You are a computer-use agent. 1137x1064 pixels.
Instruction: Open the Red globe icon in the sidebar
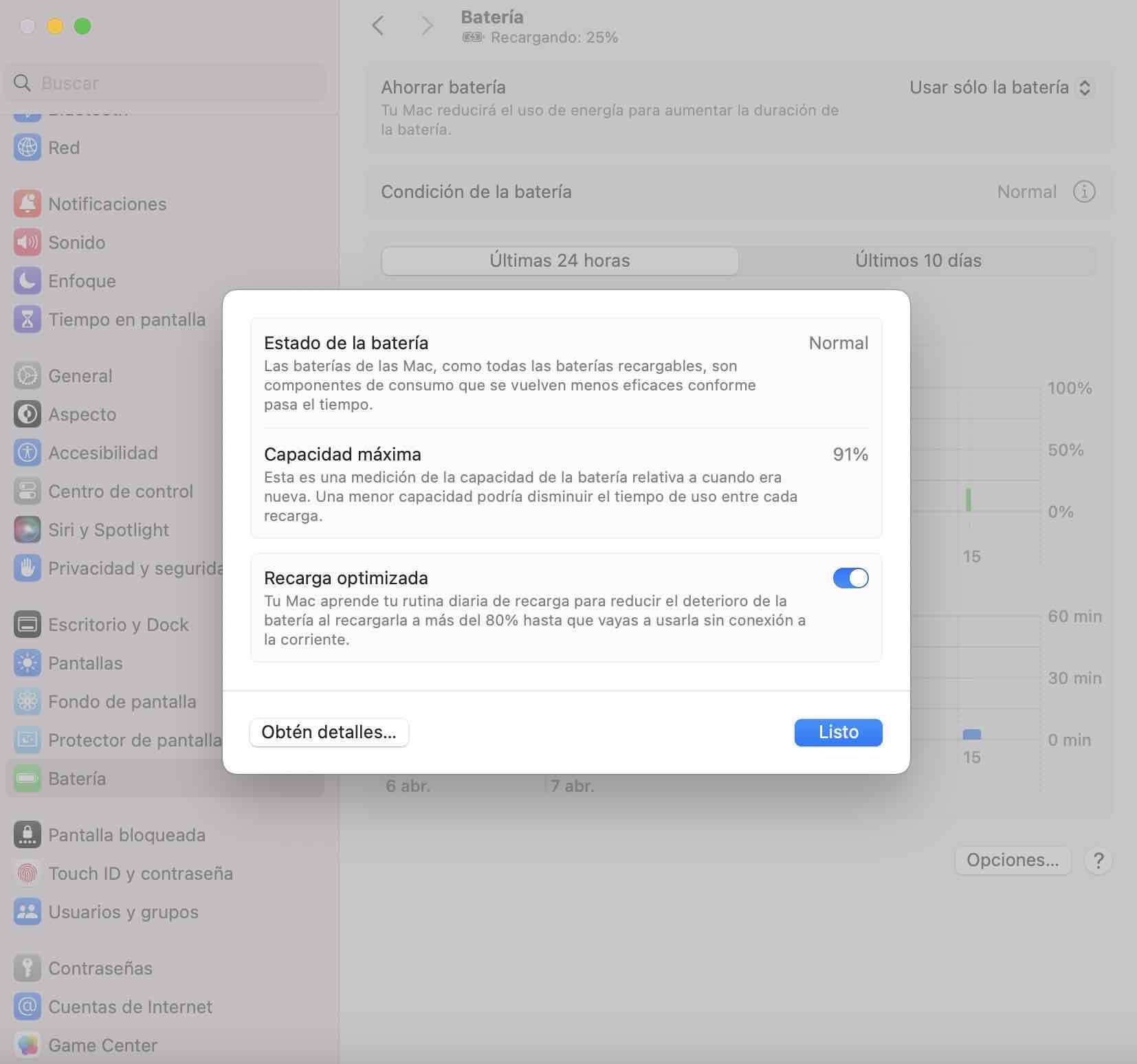coord(27,148)
